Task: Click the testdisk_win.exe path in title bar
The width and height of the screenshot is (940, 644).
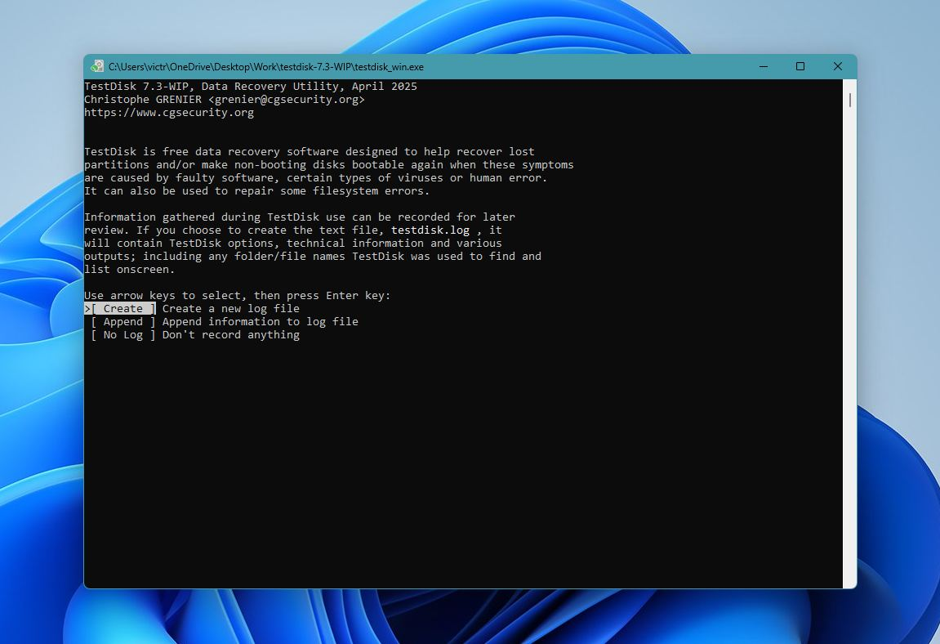Action: tap(266, 67)
